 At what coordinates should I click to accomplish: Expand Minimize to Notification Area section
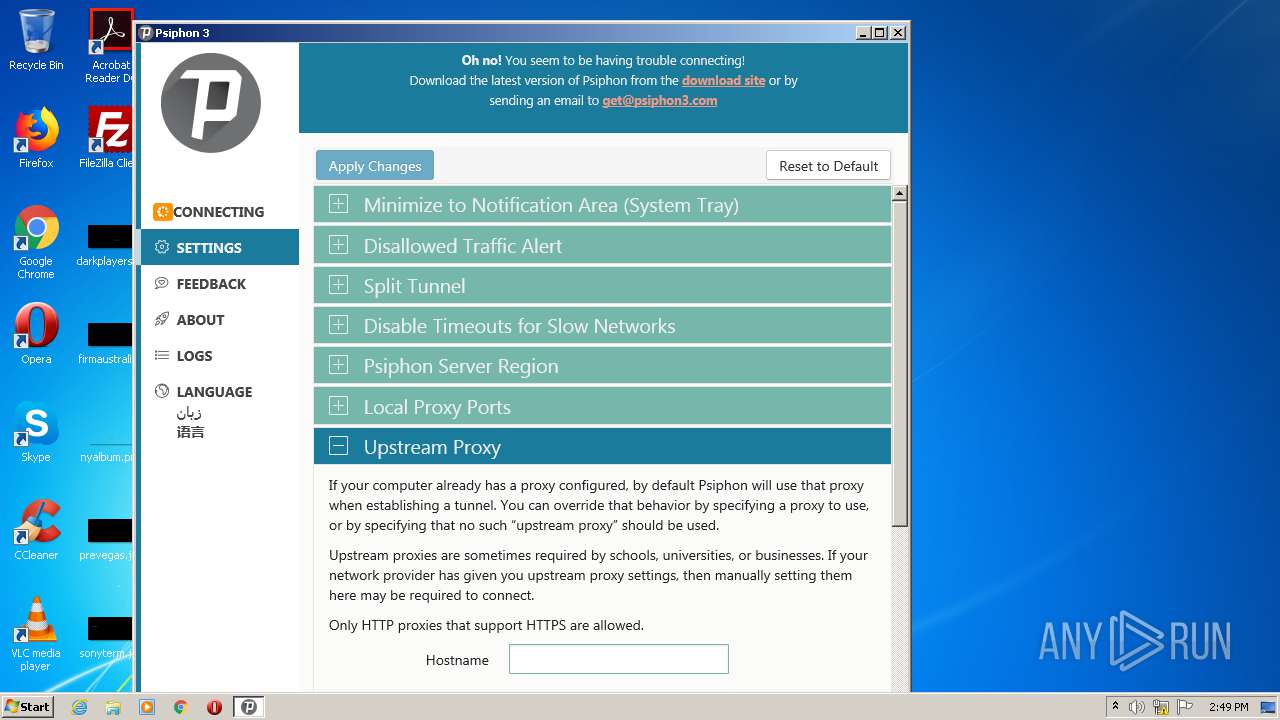[x=602, y=205]
